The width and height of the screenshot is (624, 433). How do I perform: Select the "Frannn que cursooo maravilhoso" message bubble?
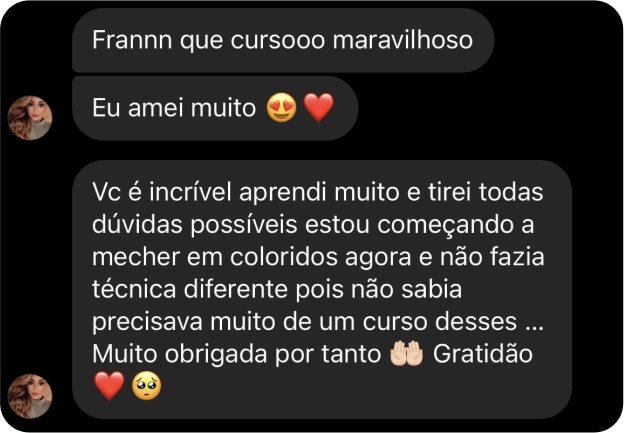click(283, 40)
